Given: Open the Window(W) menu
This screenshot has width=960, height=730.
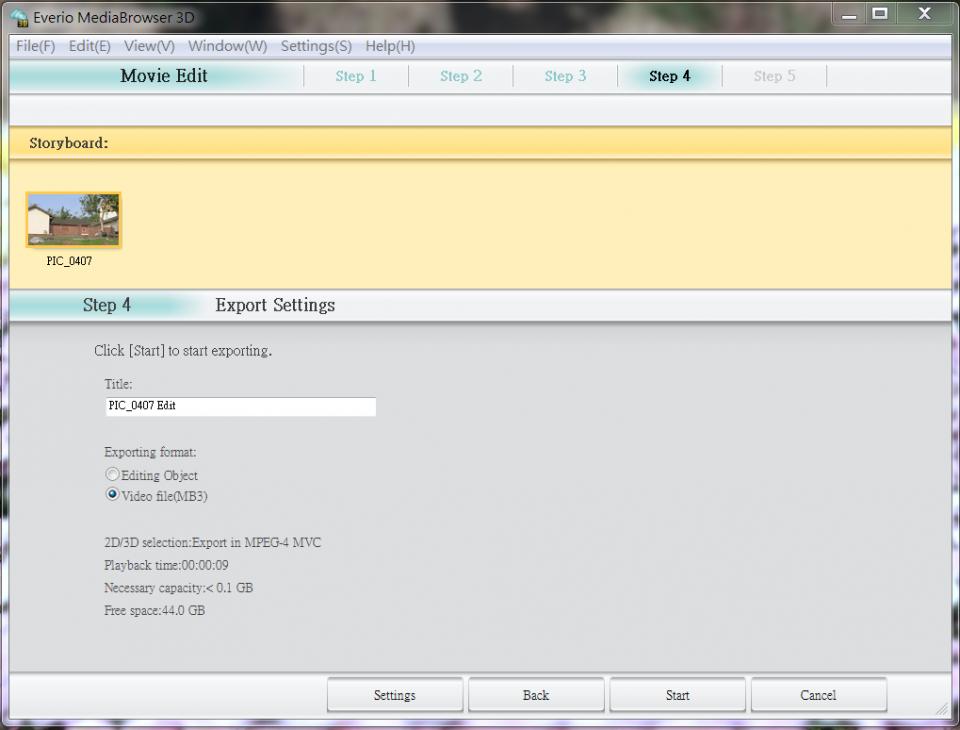Looking at the screenshot, I should (x=227, y=46).
